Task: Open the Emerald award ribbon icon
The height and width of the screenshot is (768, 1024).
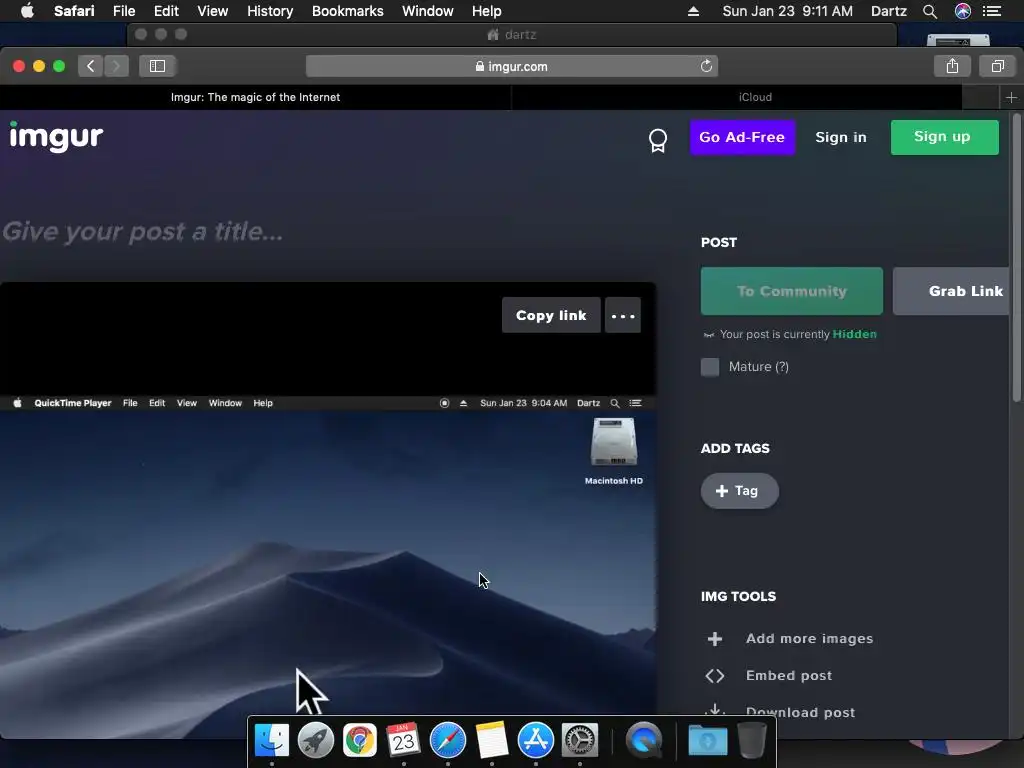Action: coord(658,140)
